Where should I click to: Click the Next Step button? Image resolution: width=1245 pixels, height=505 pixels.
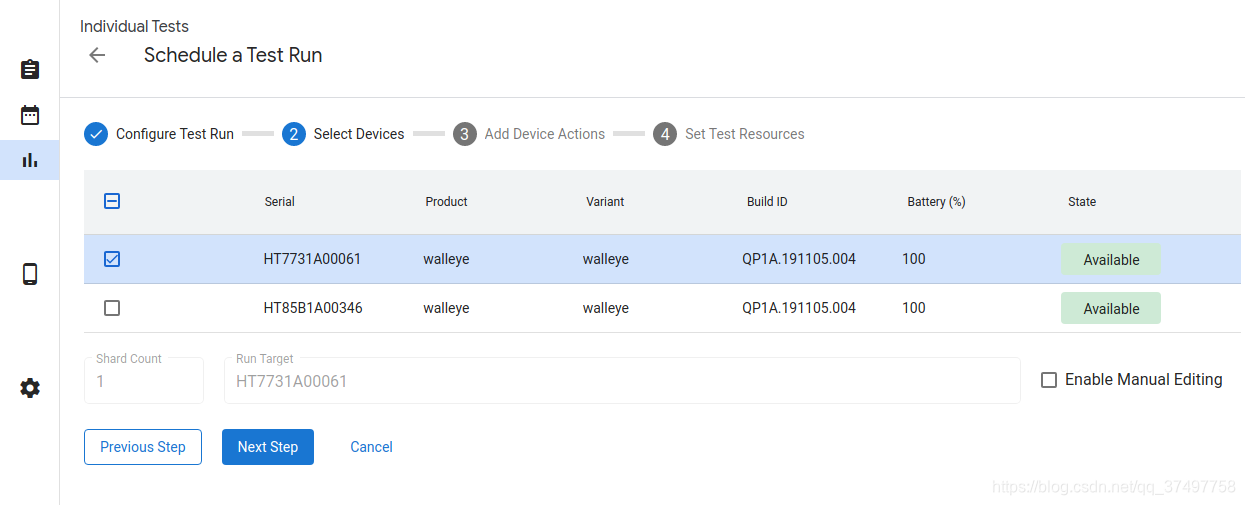point(268,447)
